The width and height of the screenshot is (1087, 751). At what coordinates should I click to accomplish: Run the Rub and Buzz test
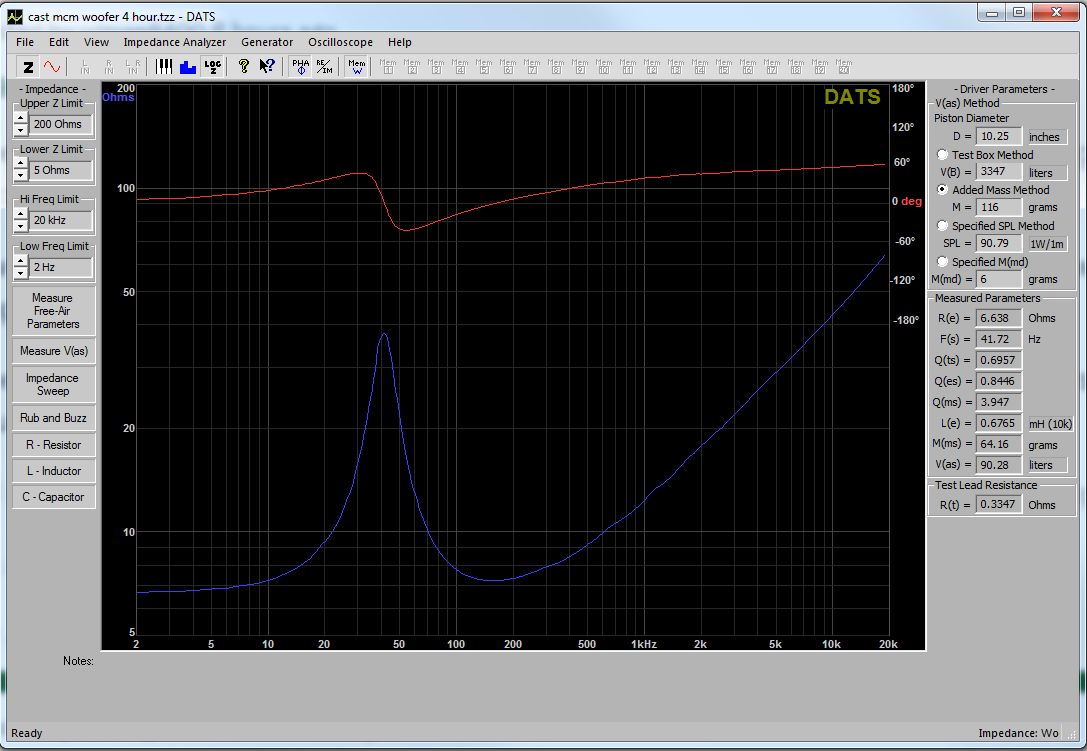(x=53, y=418)
